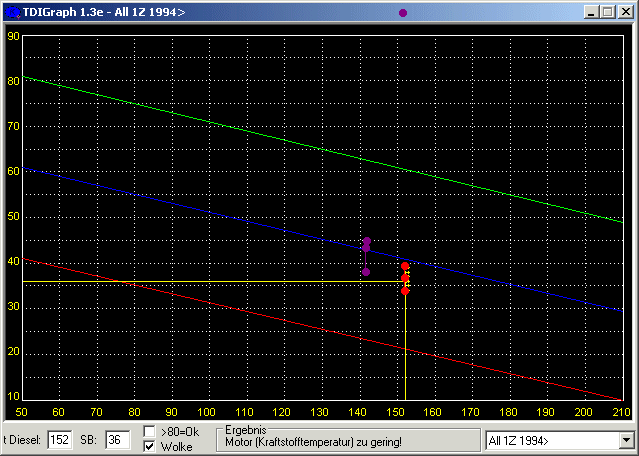Uncheck the Wolke checkbox
Screen dimensions: 639x456
coord(150,446)
